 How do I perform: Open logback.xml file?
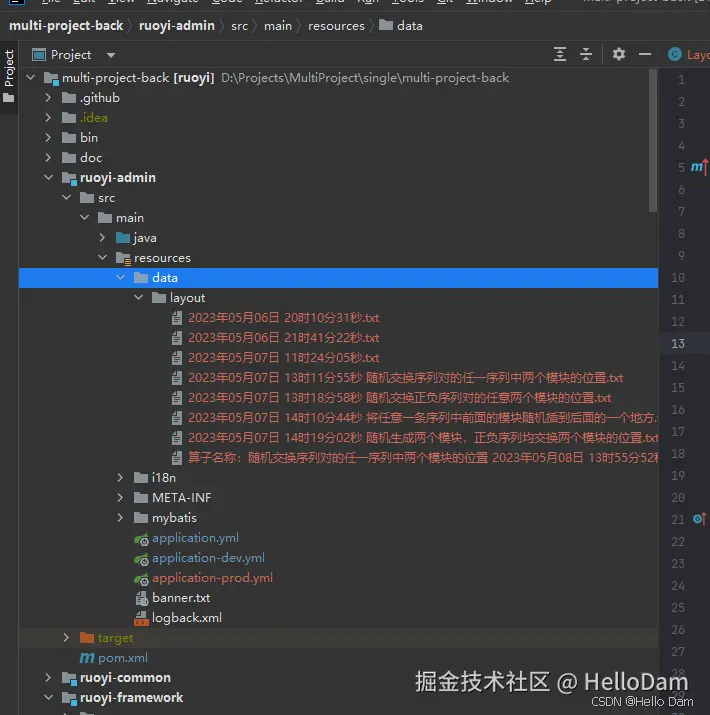(187, 618)
